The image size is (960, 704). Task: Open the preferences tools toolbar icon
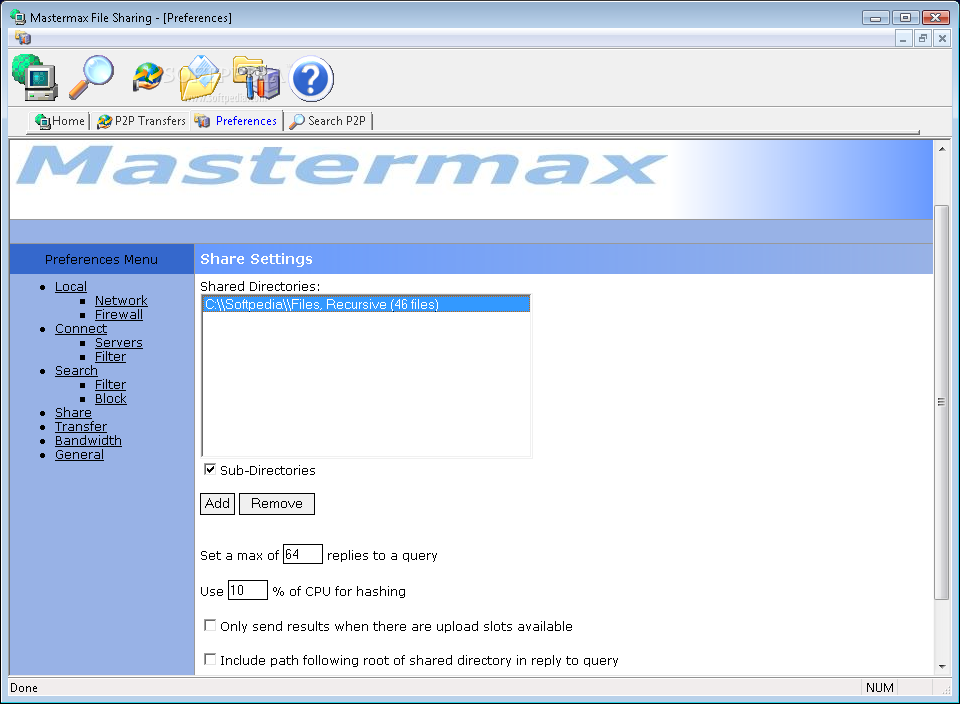click(257, 78)
